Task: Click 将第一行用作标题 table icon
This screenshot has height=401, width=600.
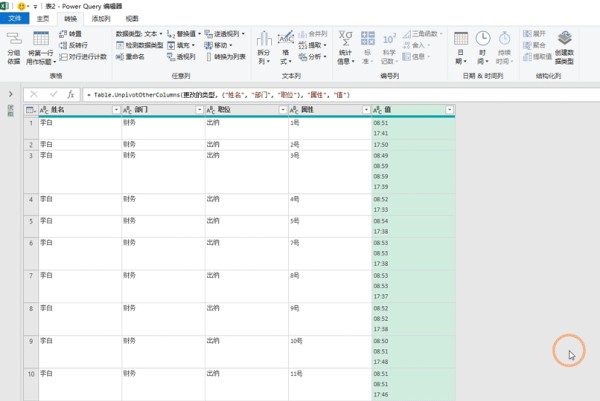Action: (41, 39)
